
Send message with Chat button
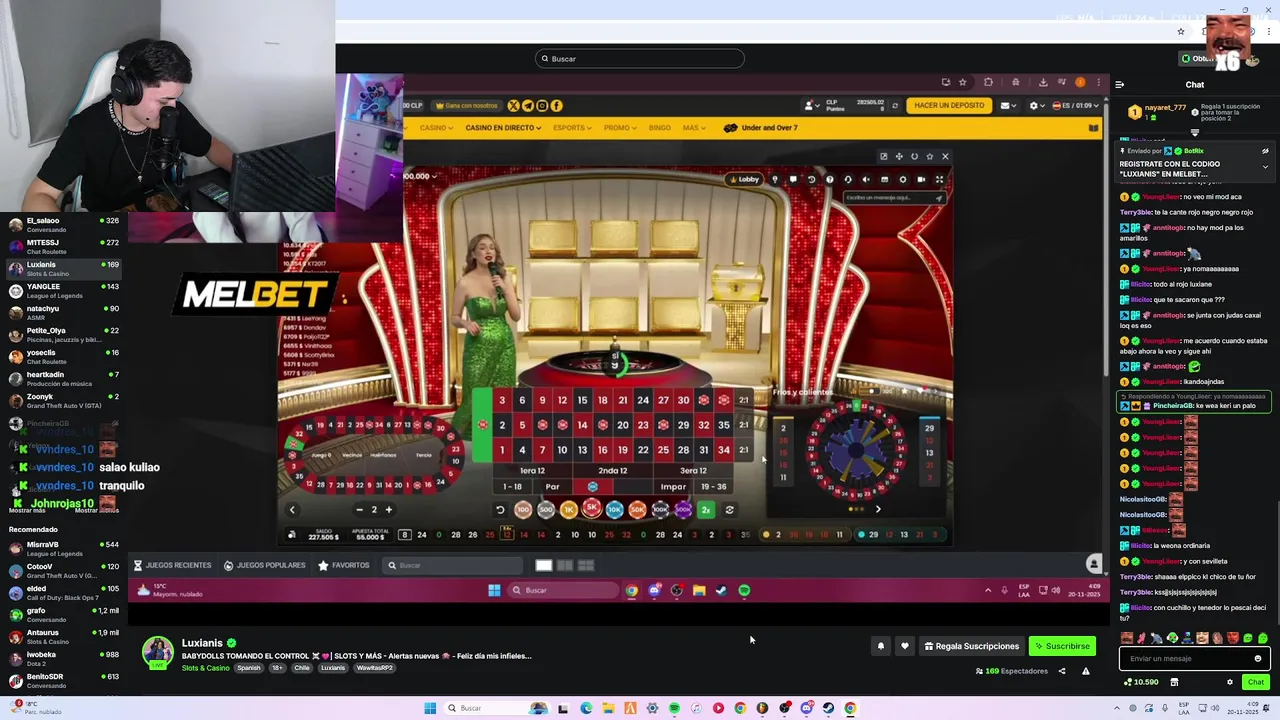[1256, 682]
